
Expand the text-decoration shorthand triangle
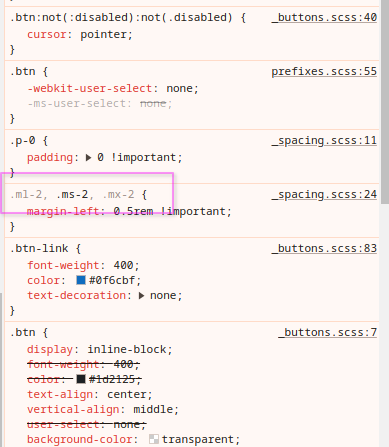[141, 296]
